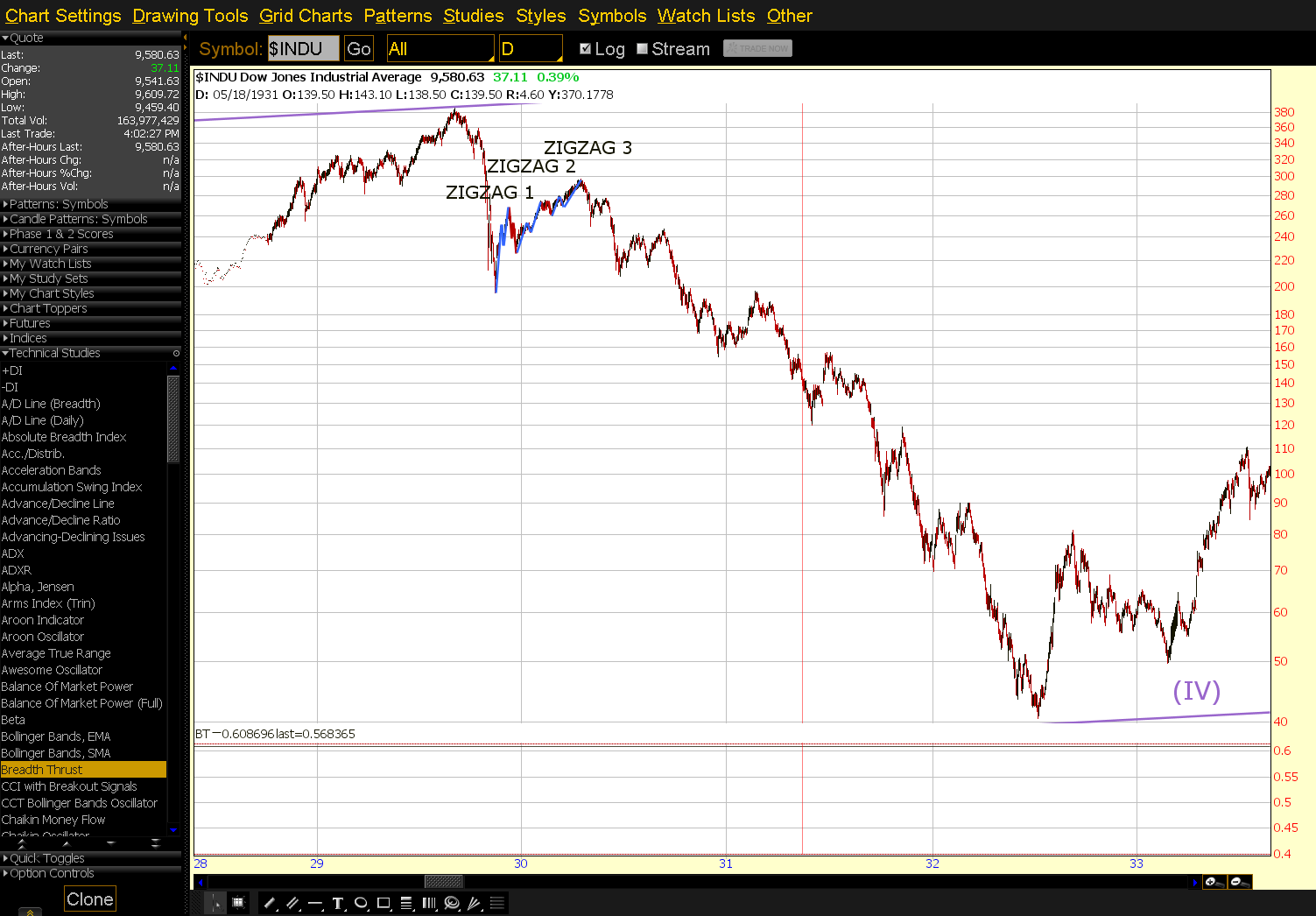Select the vertical time lines tool
This screenshot has width=1316, height=916.
pyautogui.click(x=429, y=903)
